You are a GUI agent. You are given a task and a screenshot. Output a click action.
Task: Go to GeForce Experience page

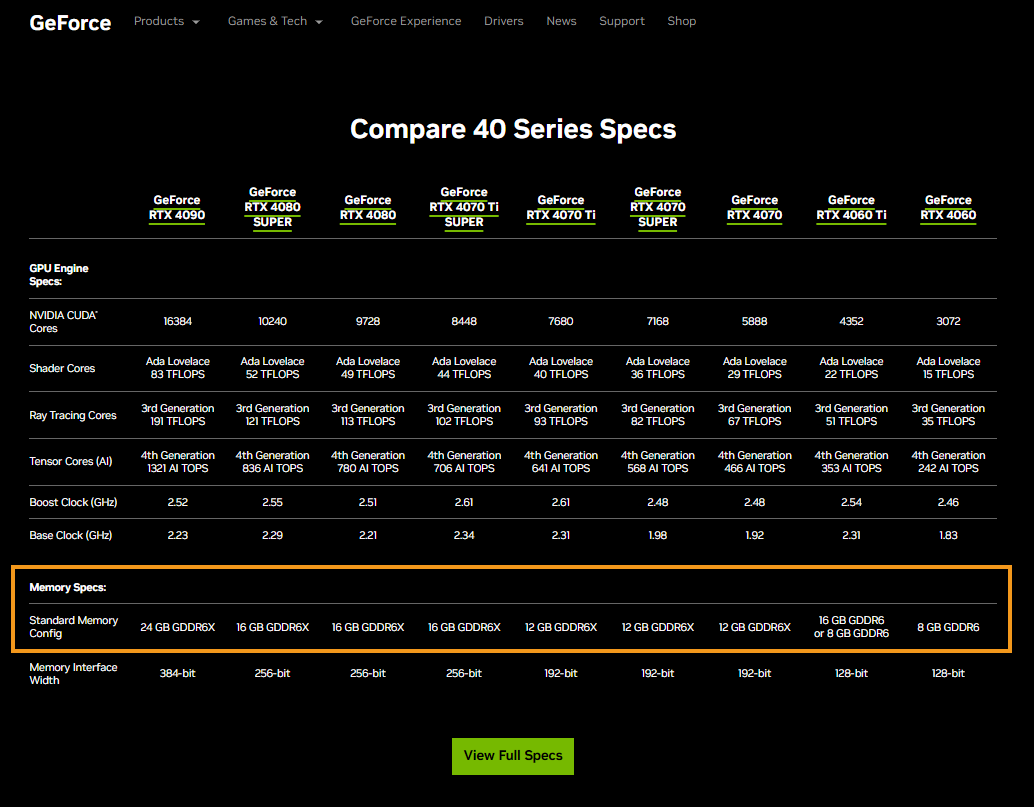pos(406,21)
